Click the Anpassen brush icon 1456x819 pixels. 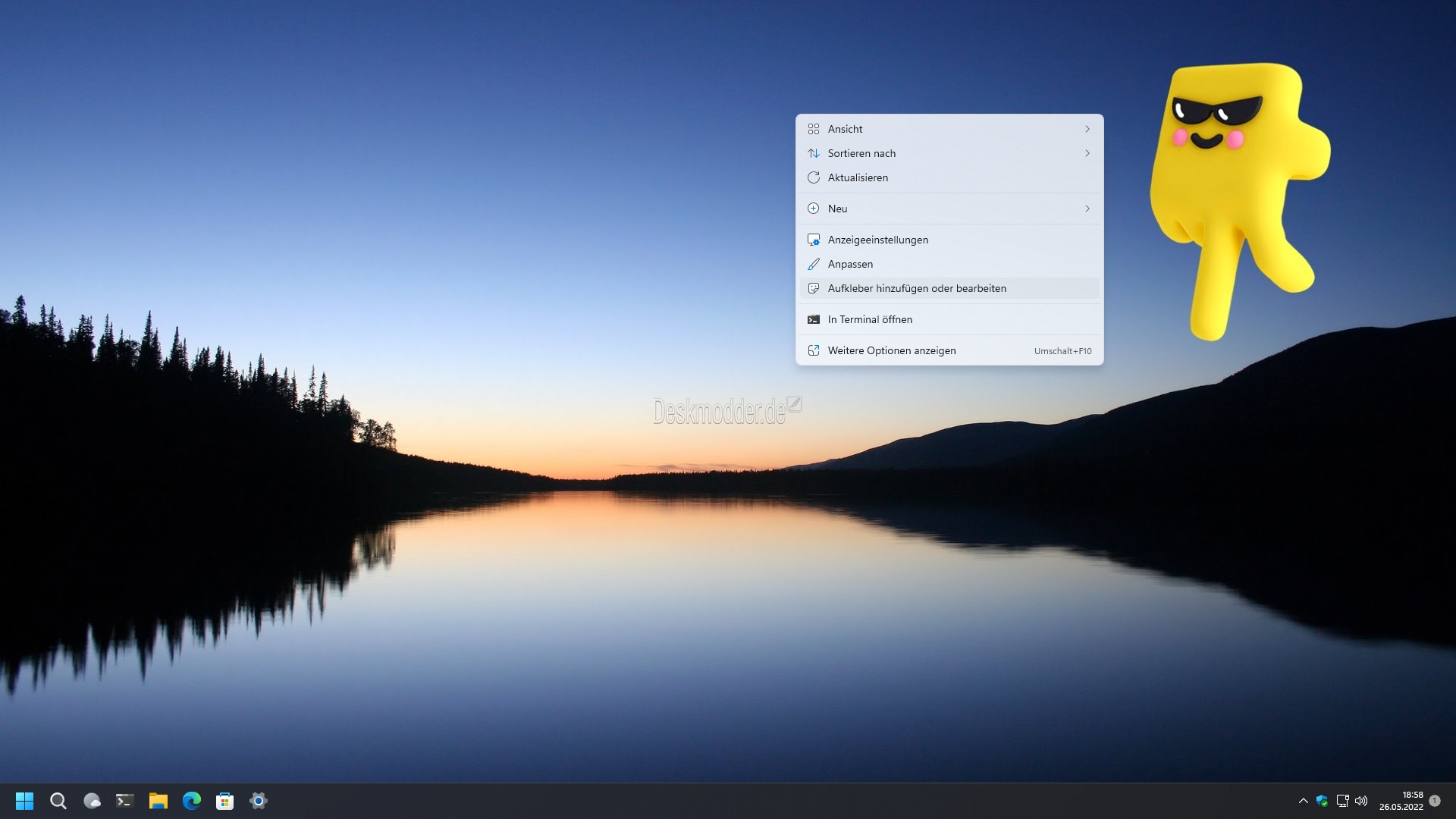point(814,264)
